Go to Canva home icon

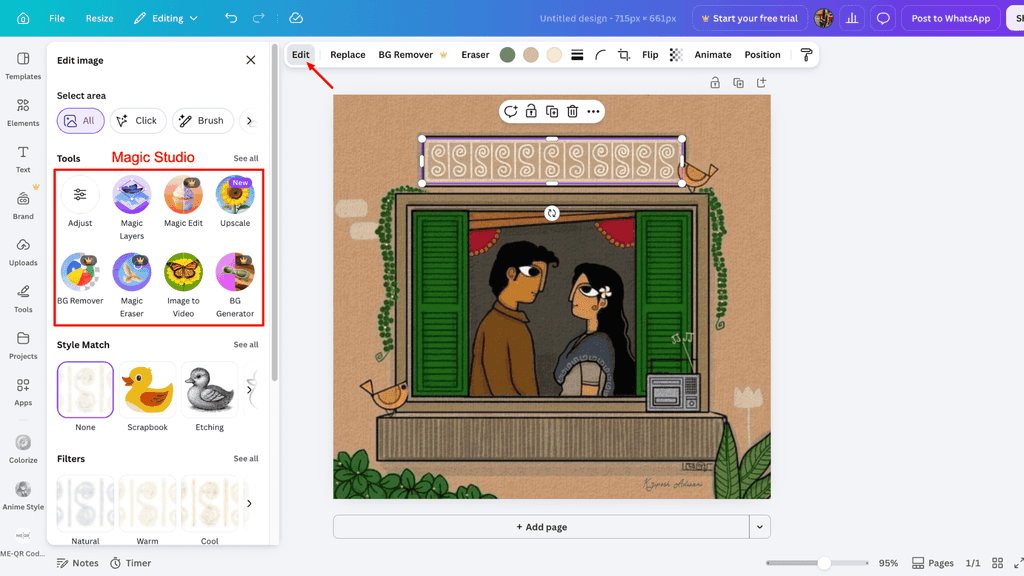tap(23, 18)
